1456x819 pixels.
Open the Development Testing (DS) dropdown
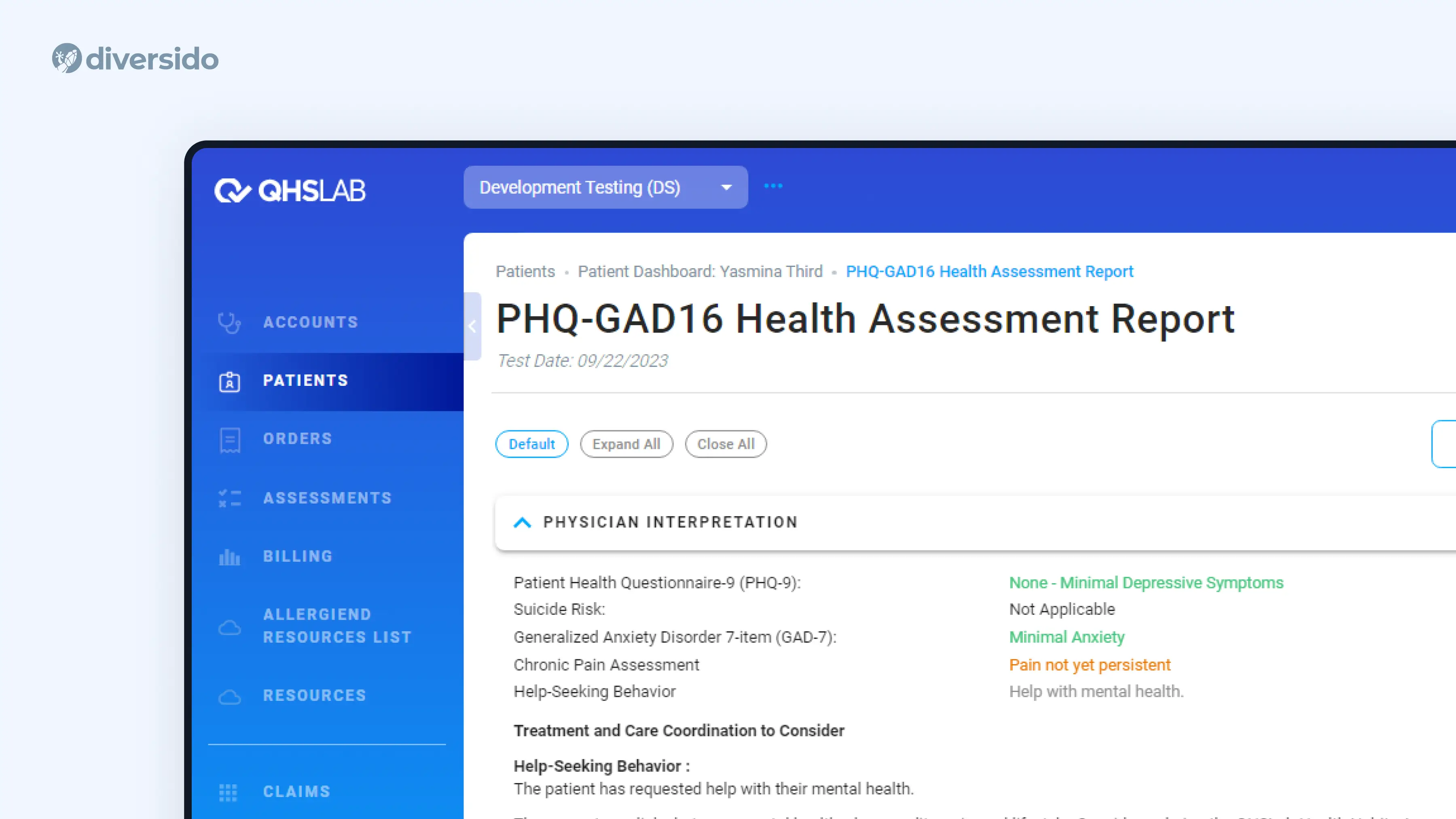point(605,187)
